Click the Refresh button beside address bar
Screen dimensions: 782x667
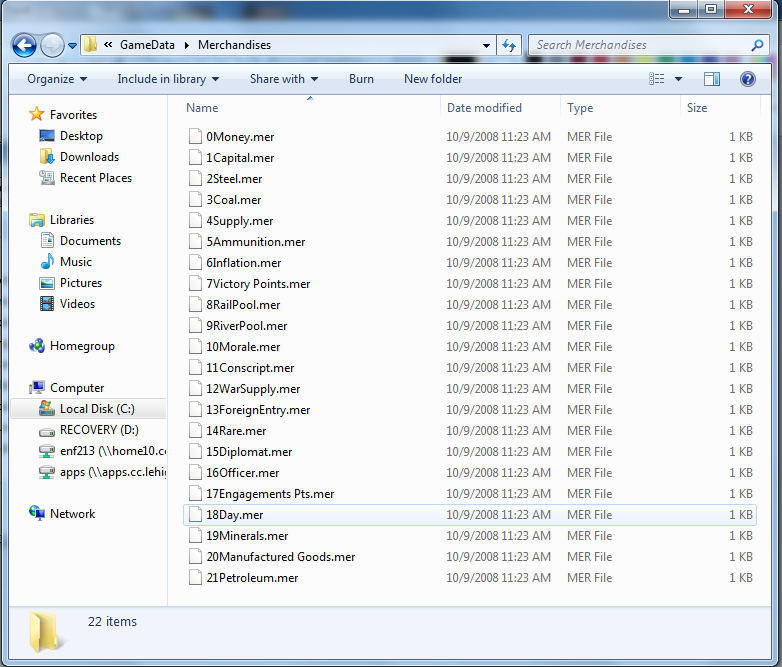[510, 45]
